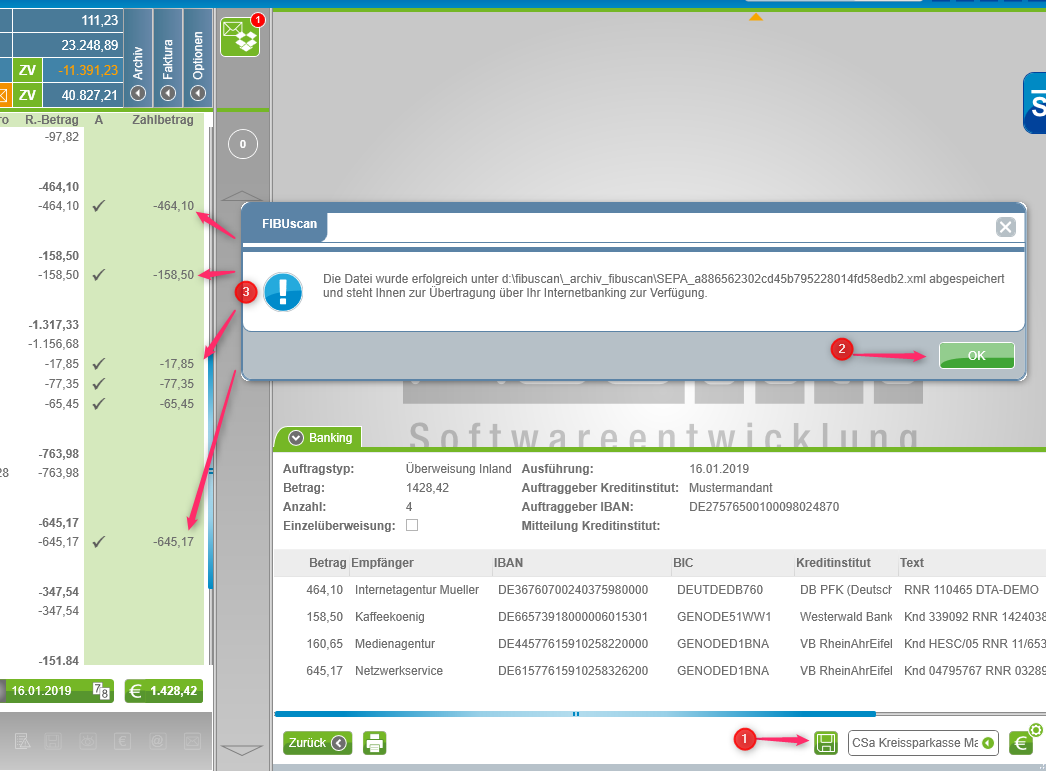Click the orange envelope icon in header
The image size is (1046, 771).
pyautogui.click(x=4, y=96)
